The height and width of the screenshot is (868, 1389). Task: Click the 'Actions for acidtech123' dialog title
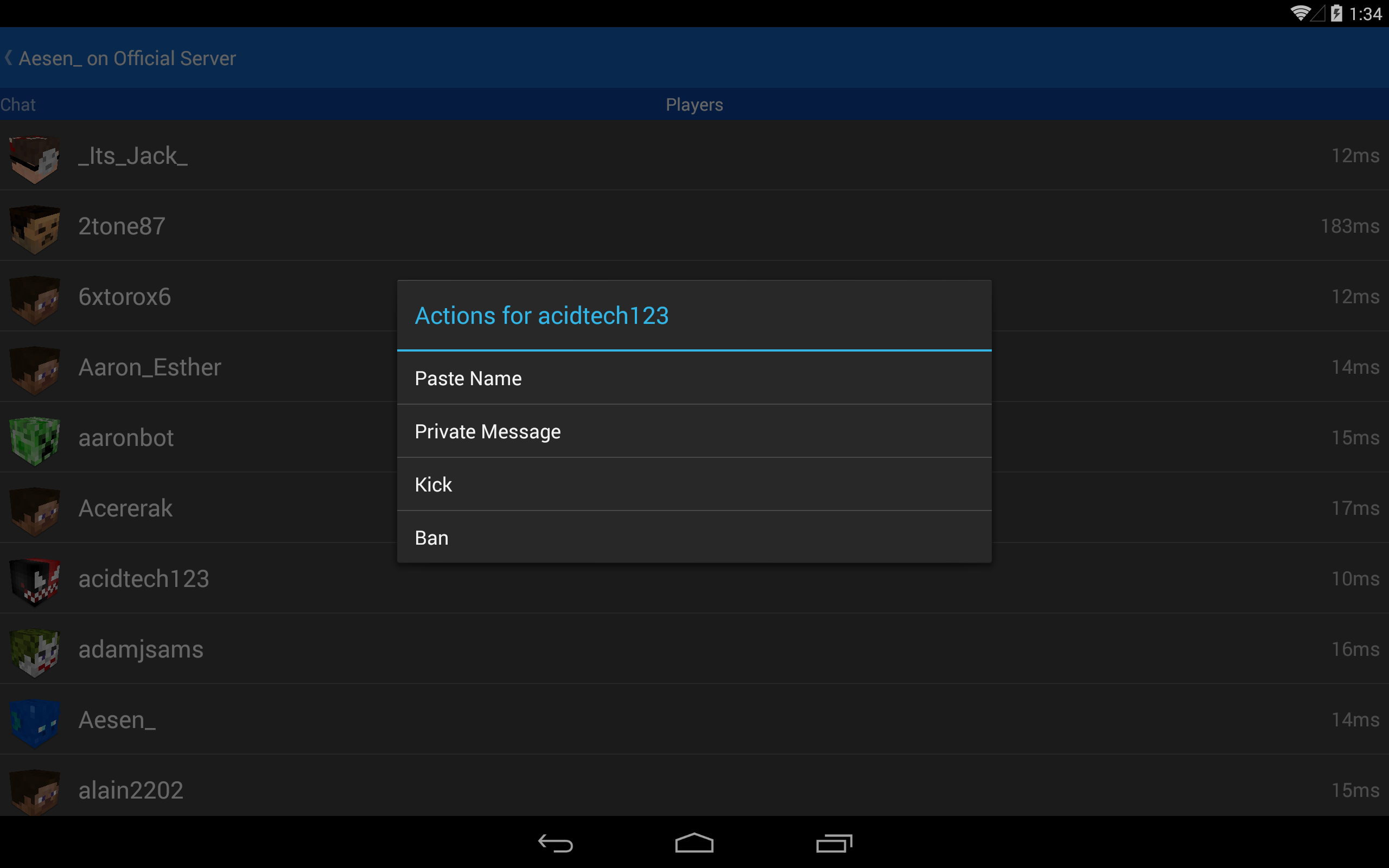tap(541, 316)
